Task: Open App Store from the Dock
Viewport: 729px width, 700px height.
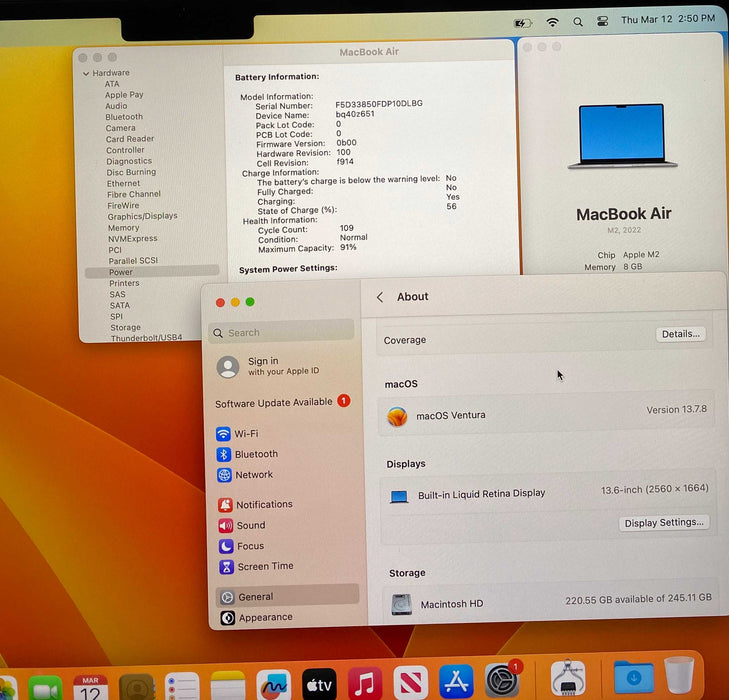Action: [x=456, y=681]
